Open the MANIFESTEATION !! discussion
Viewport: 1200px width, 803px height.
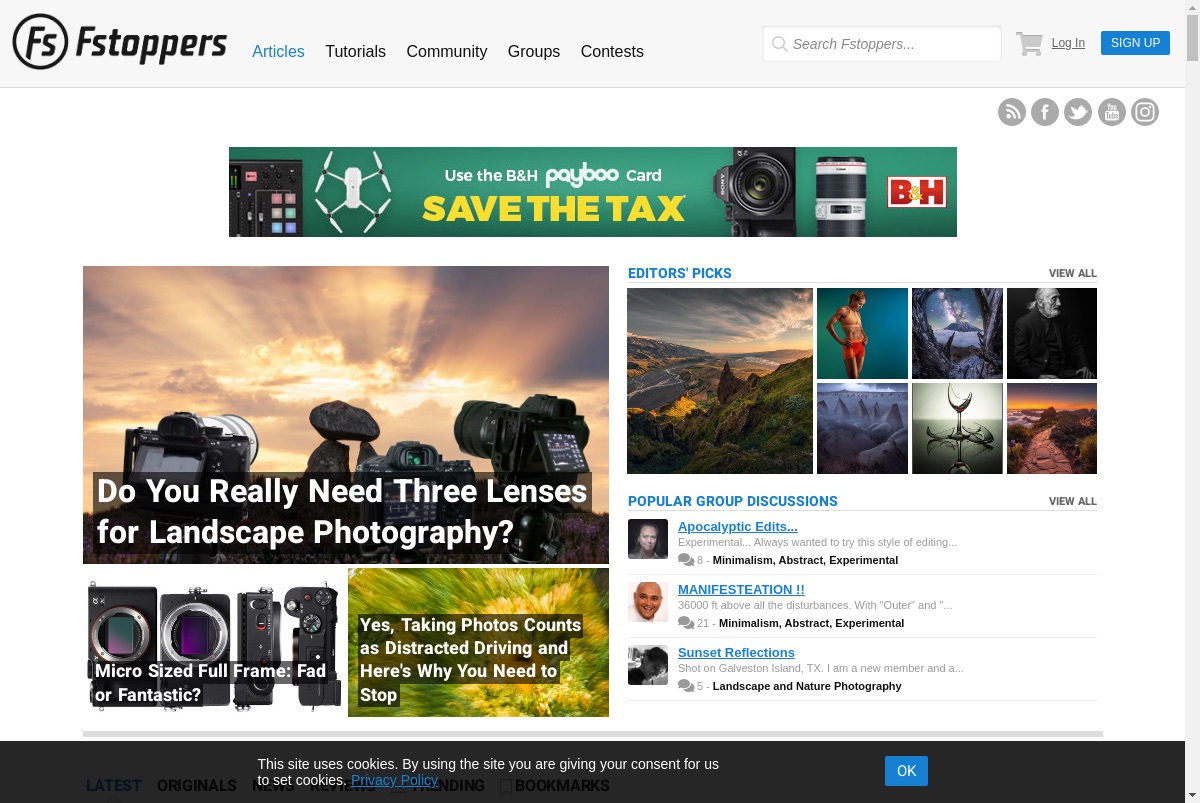[741, 590]
